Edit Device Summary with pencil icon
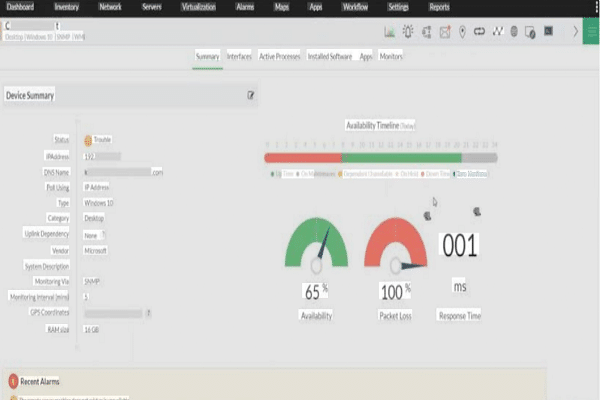Screen dimensions: 600x400 [251, 95]
